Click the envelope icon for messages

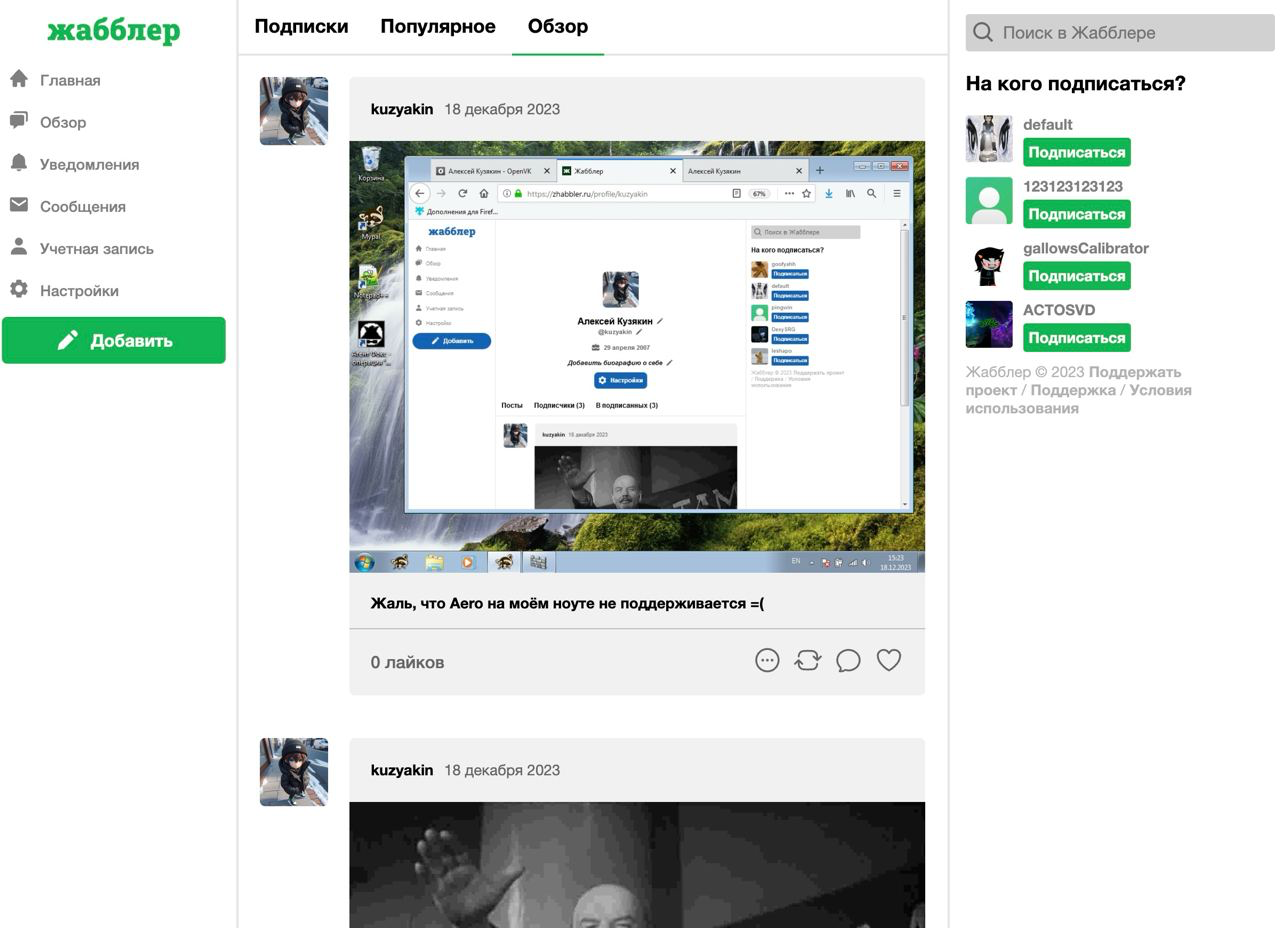coord(19,204)
